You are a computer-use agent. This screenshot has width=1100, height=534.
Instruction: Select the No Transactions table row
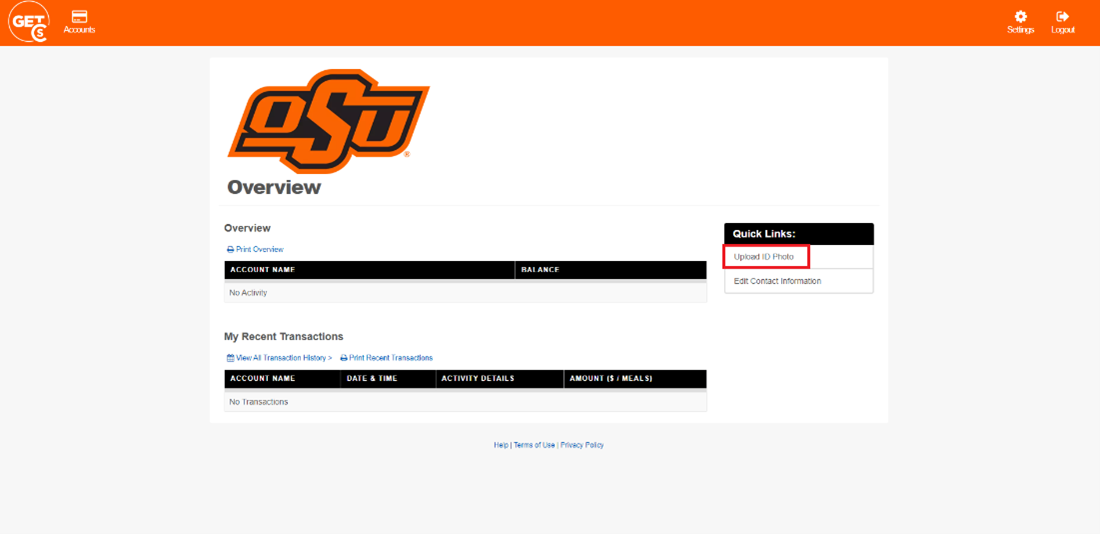pyautogui.click(x=465, y=402)
